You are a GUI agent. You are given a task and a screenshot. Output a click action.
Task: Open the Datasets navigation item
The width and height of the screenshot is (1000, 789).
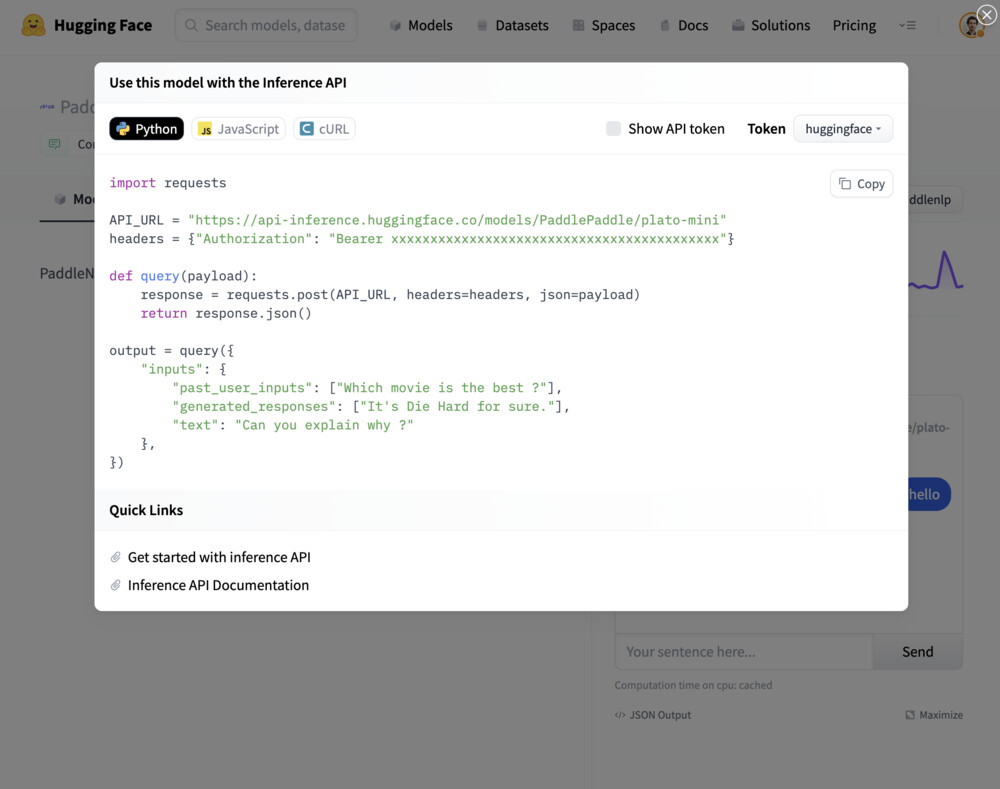tap(512, 25)
